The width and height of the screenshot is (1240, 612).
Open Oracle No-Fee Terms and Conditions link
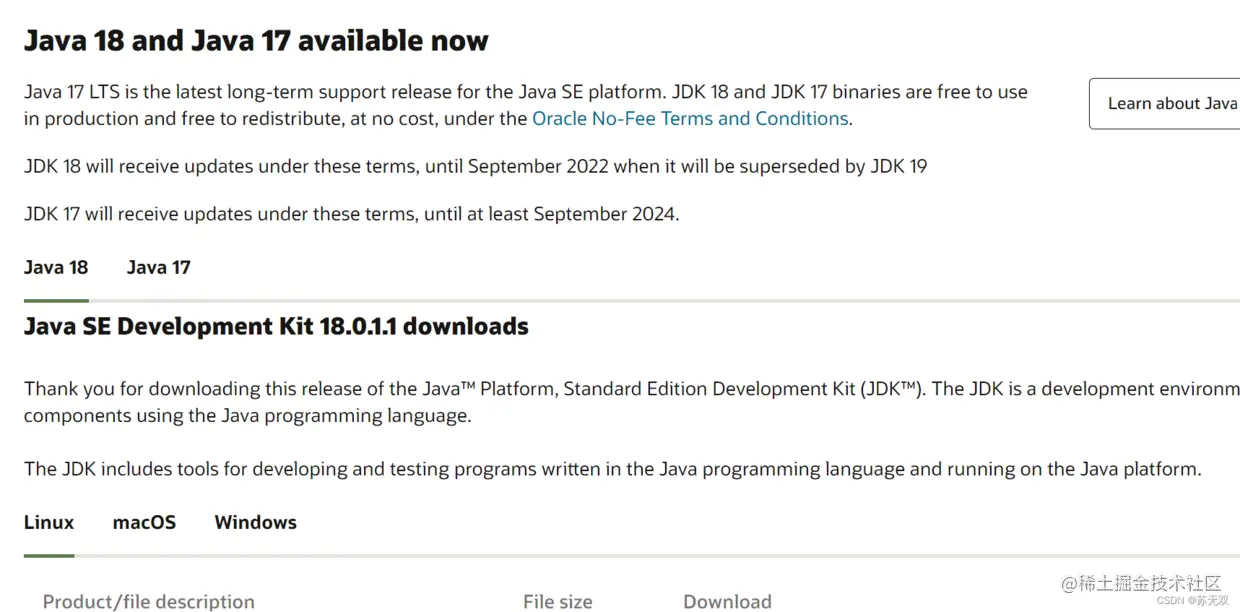click(x=690, y=118)
